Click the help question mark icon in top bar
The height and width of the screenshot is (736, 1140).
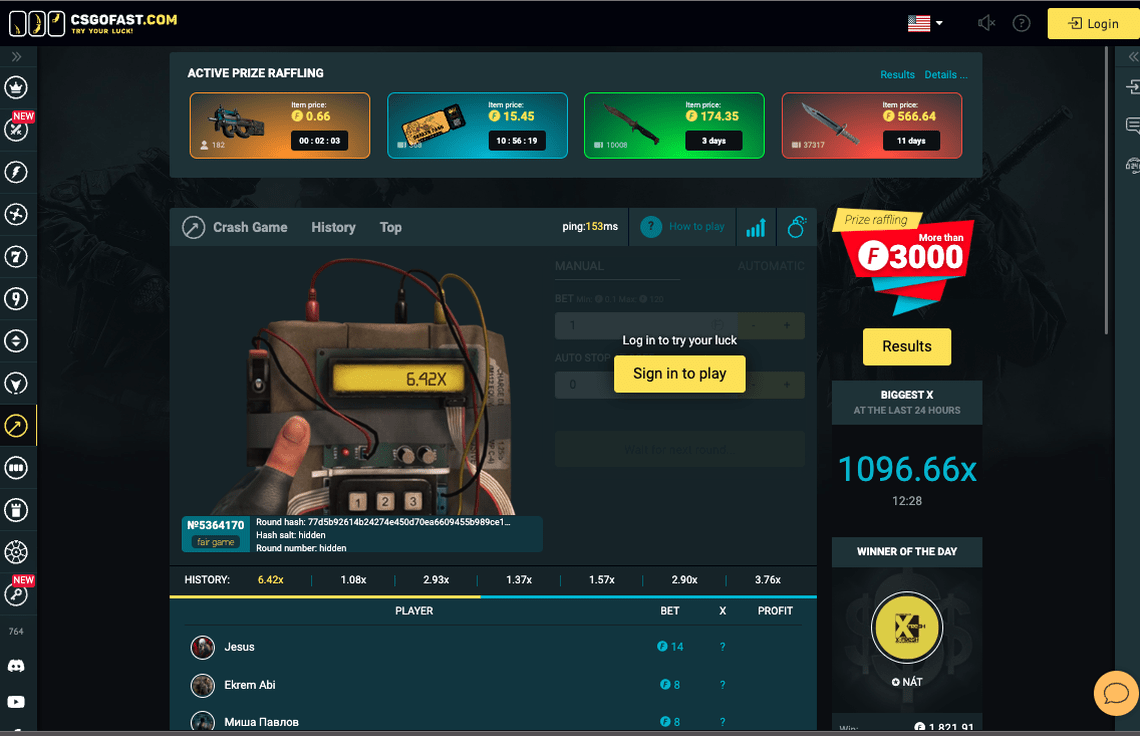tap(1021, 23)
